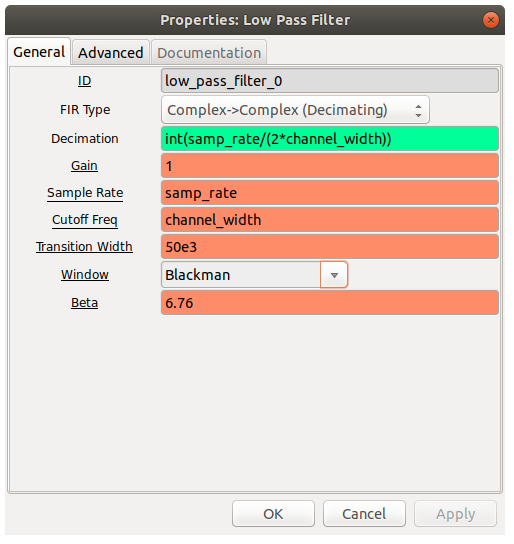Click the Transition Width label

85,248
